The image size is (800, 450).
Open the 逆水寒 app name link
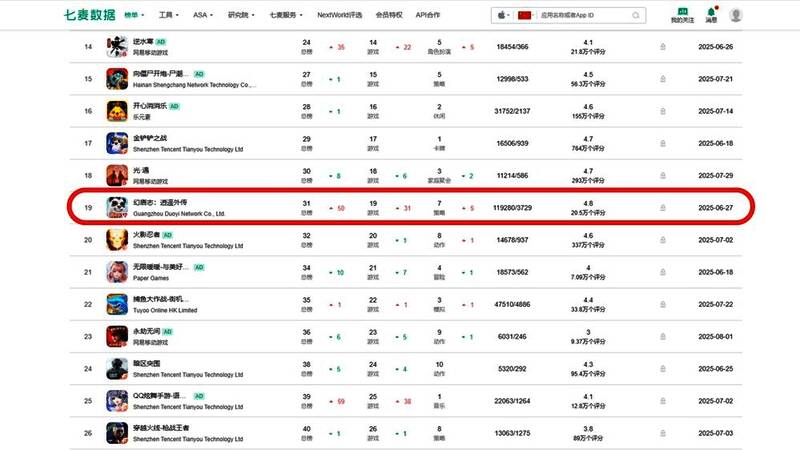[x=143, y=42]
